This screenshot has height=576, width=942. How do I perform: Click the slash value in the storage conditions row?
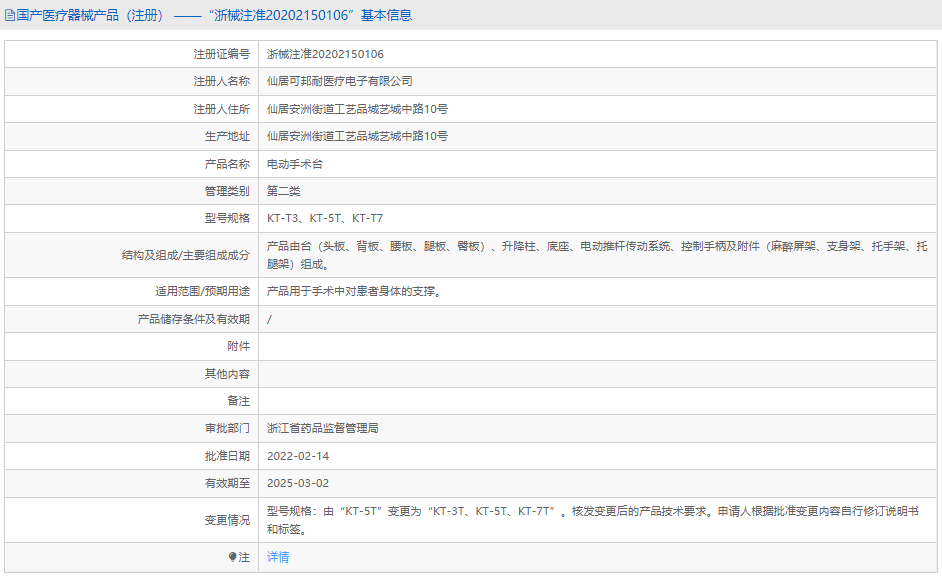point(269,320)
